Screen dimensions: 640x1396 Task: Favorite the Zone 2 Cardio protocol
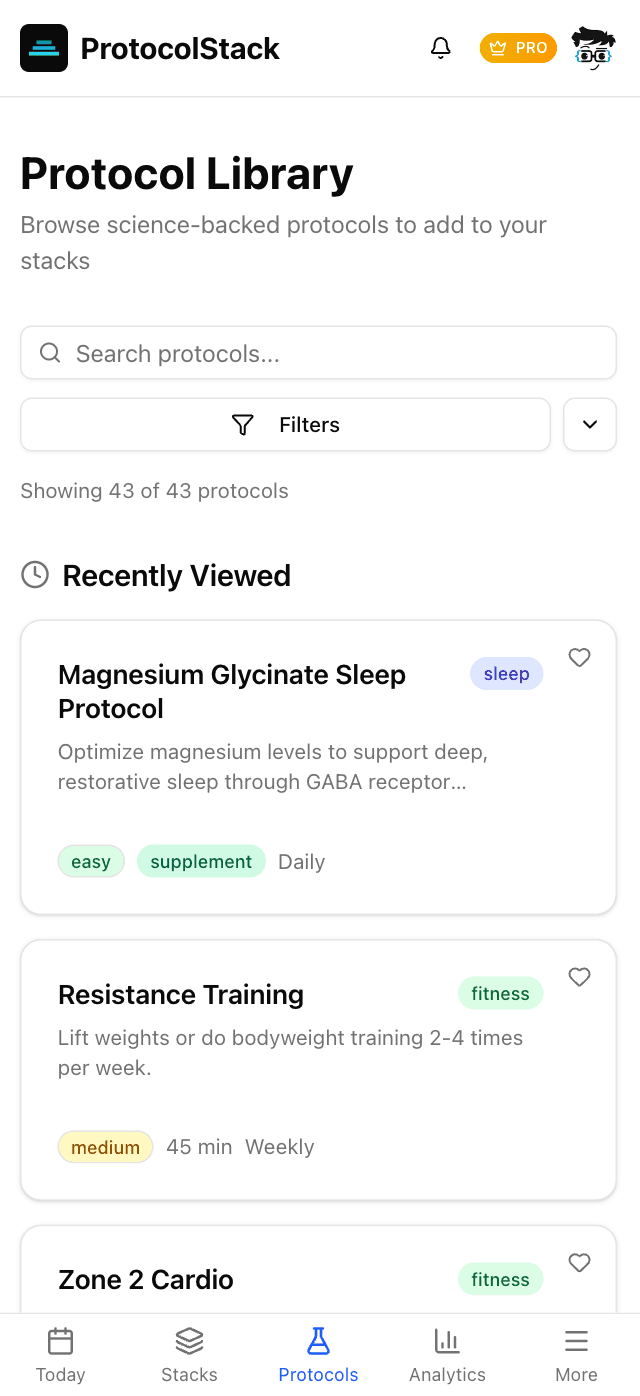point(579,1263)
